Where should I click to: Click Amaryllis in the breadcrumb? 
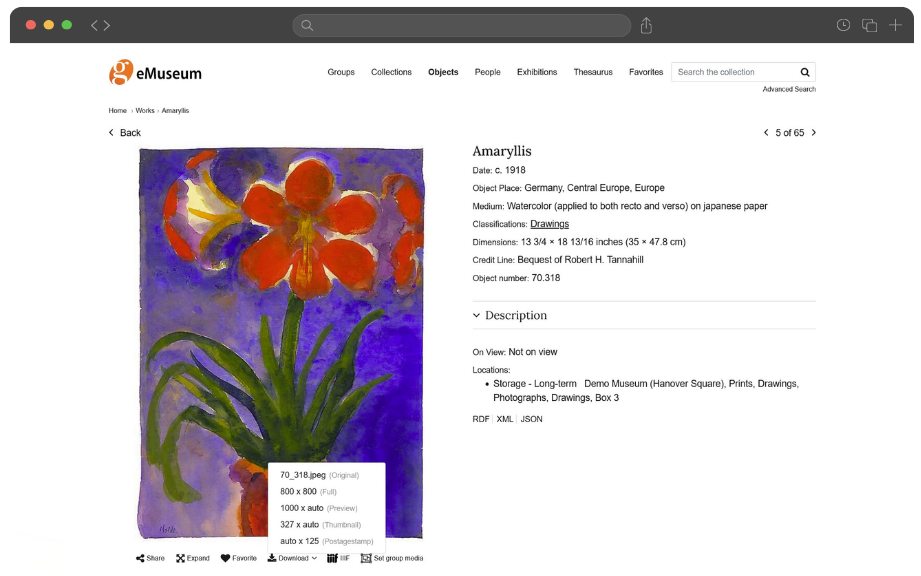click(x=175, y=110)
